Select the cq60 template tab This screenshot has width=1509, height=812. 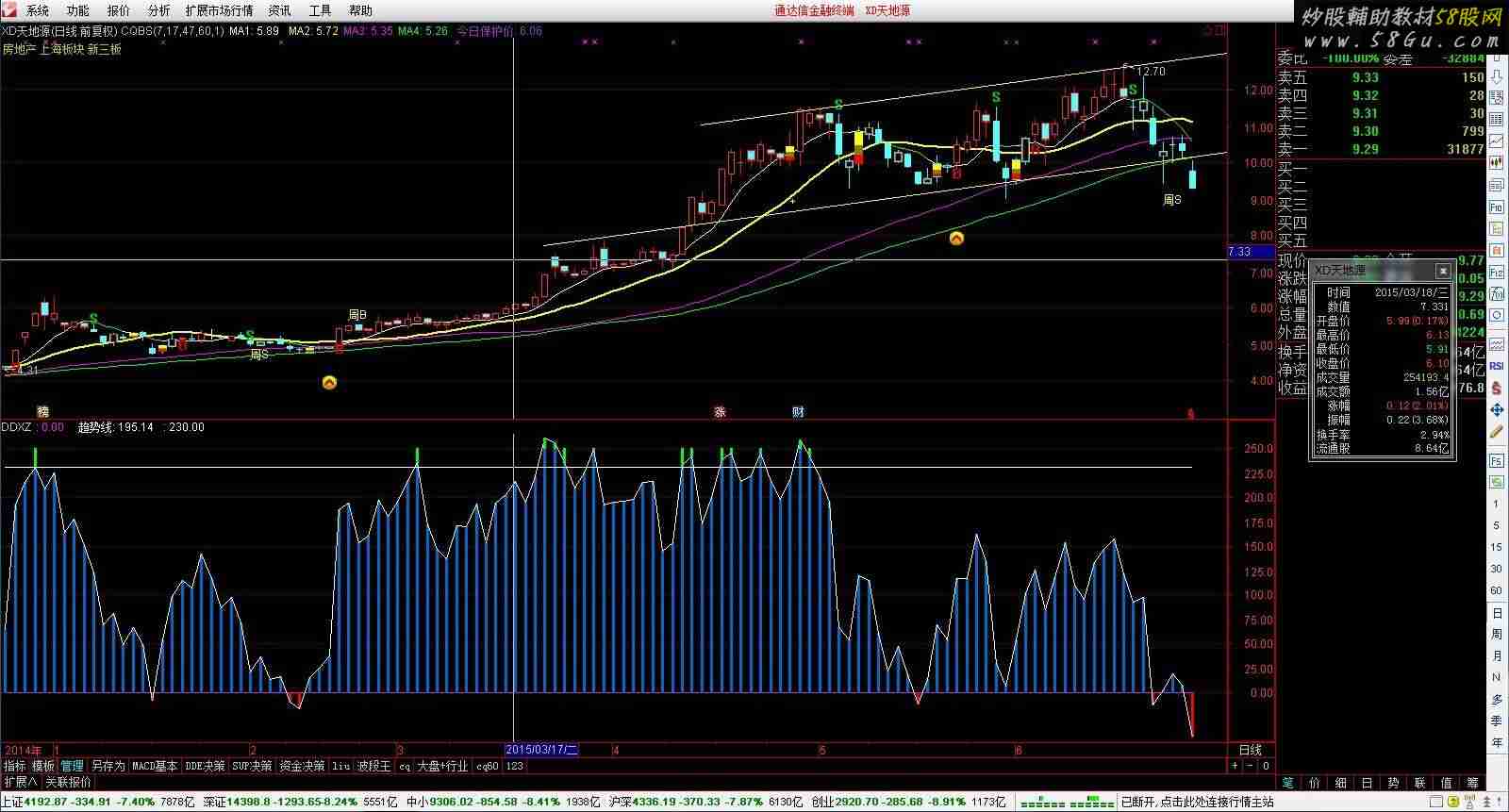[x=487, y=766]
